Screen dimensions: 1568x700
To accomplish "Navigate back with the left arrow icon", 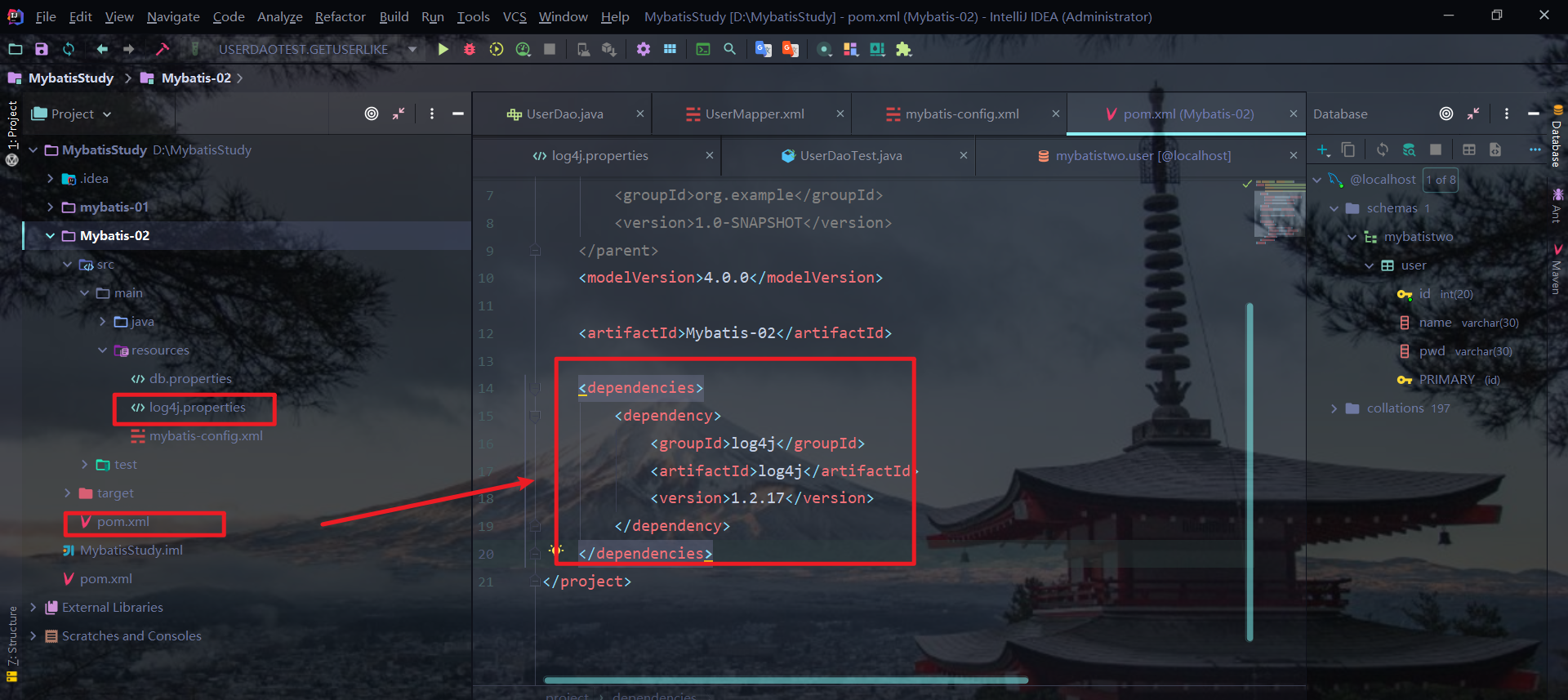I will (x=102, y=49).
